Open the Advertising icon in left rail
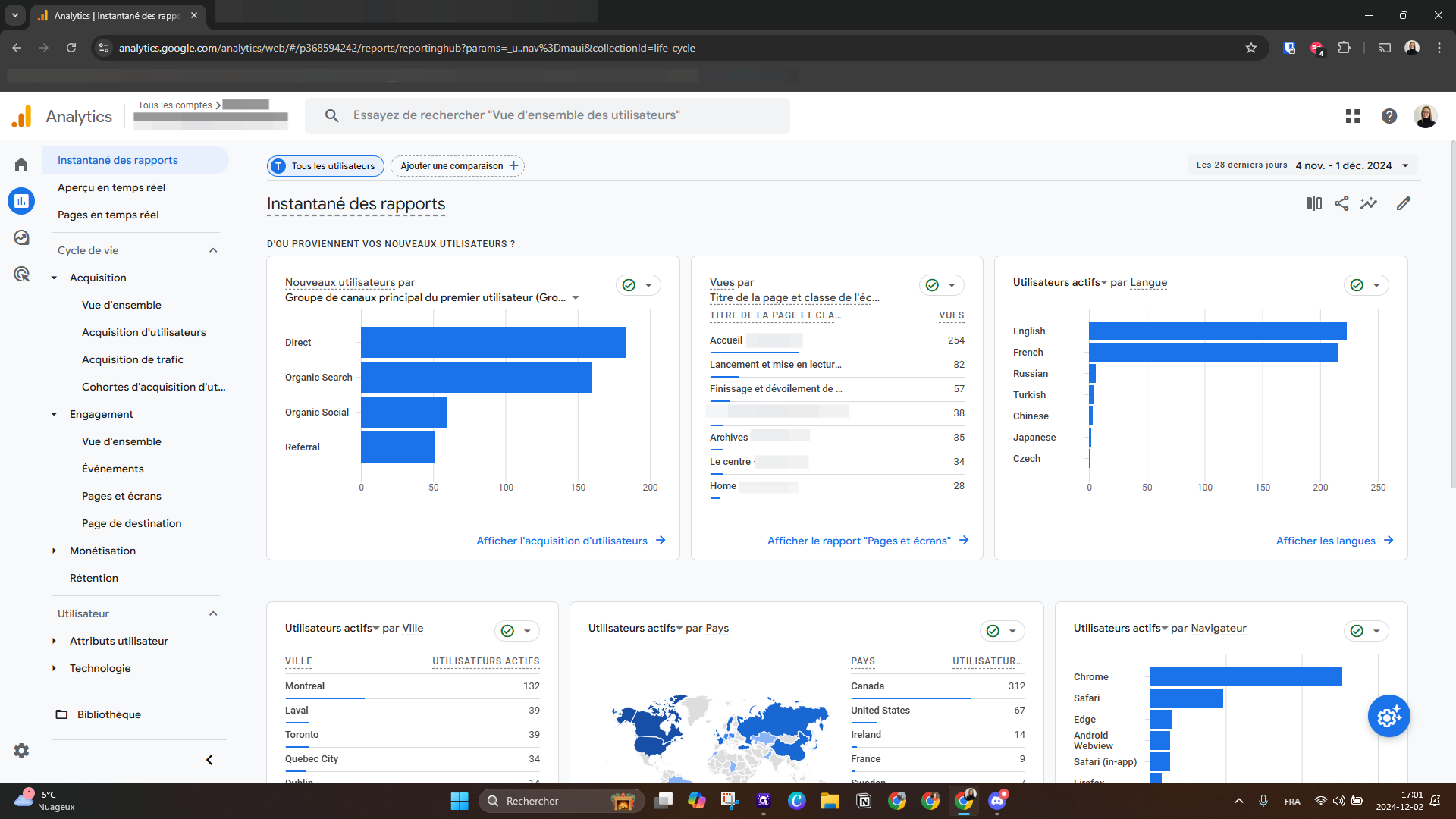This screenshot has height=819, width=1456. point(21,274)
